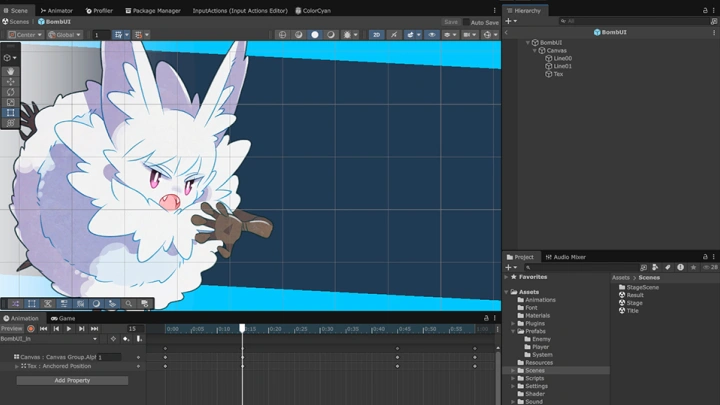Enable the Auto Save checkbox

[x=466, y=22]
